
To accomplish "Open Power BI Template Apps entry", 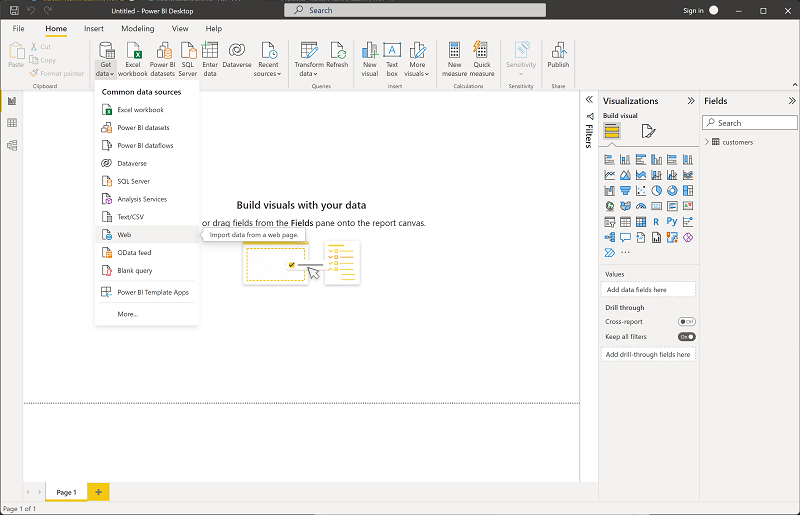I will click(147, 292).
